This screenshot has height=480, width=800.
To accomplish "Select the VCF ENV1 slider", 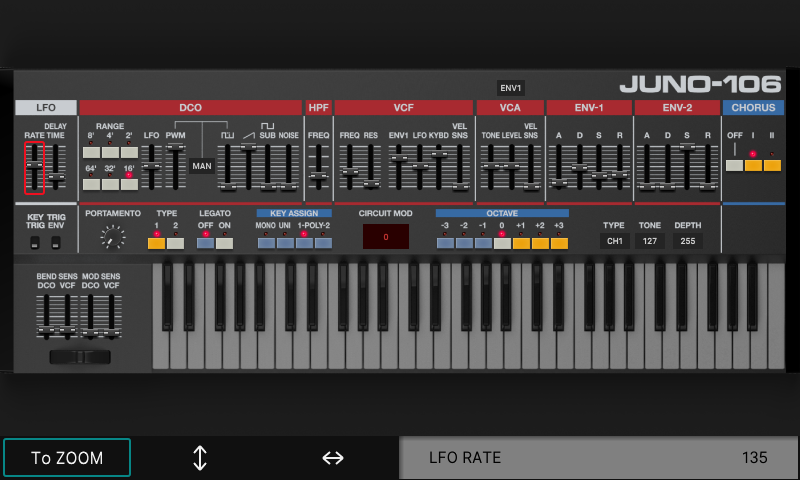I will click(398, 167).
